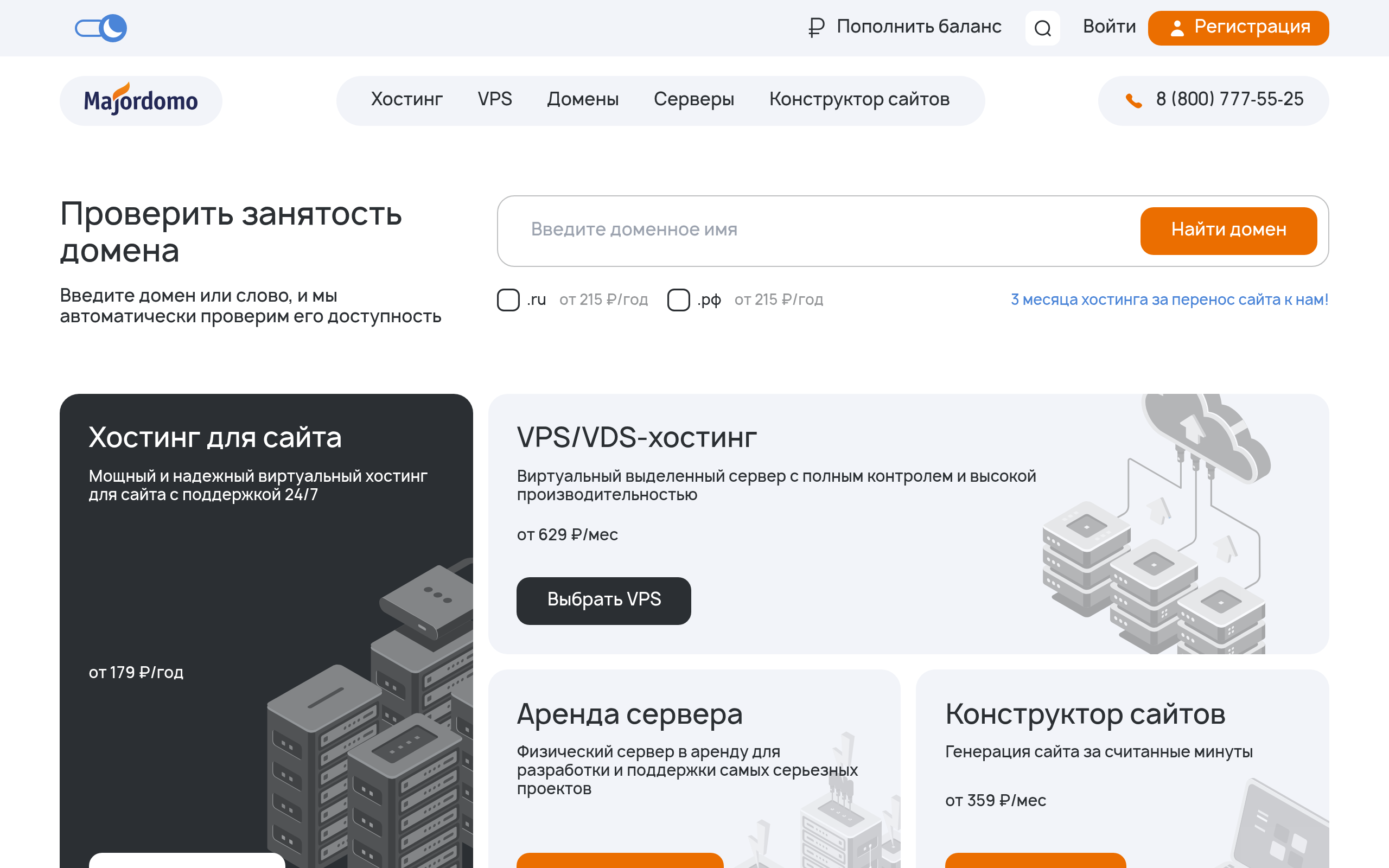The height and width of the screenshot is (868, 1389).
Task: Click the Majordomo logo
Action: point(141,100)
